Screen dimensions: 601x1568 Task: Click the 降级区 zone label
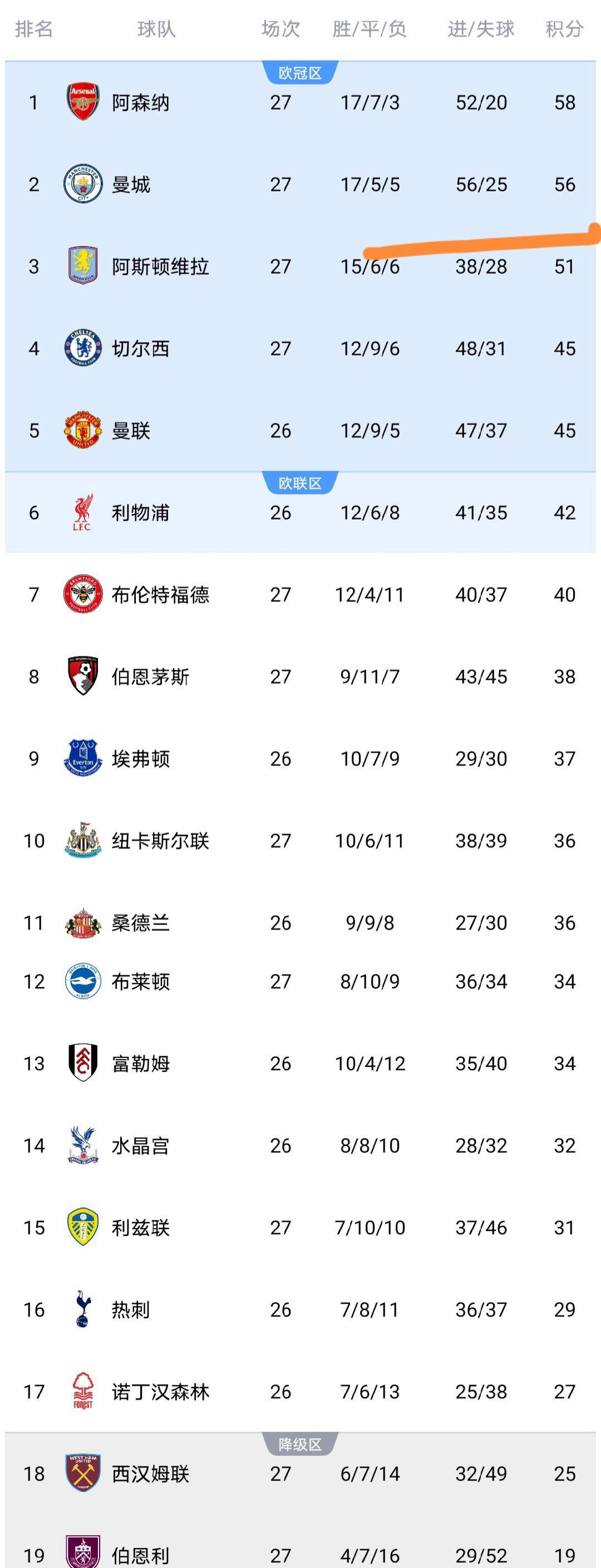point(299,1445)
